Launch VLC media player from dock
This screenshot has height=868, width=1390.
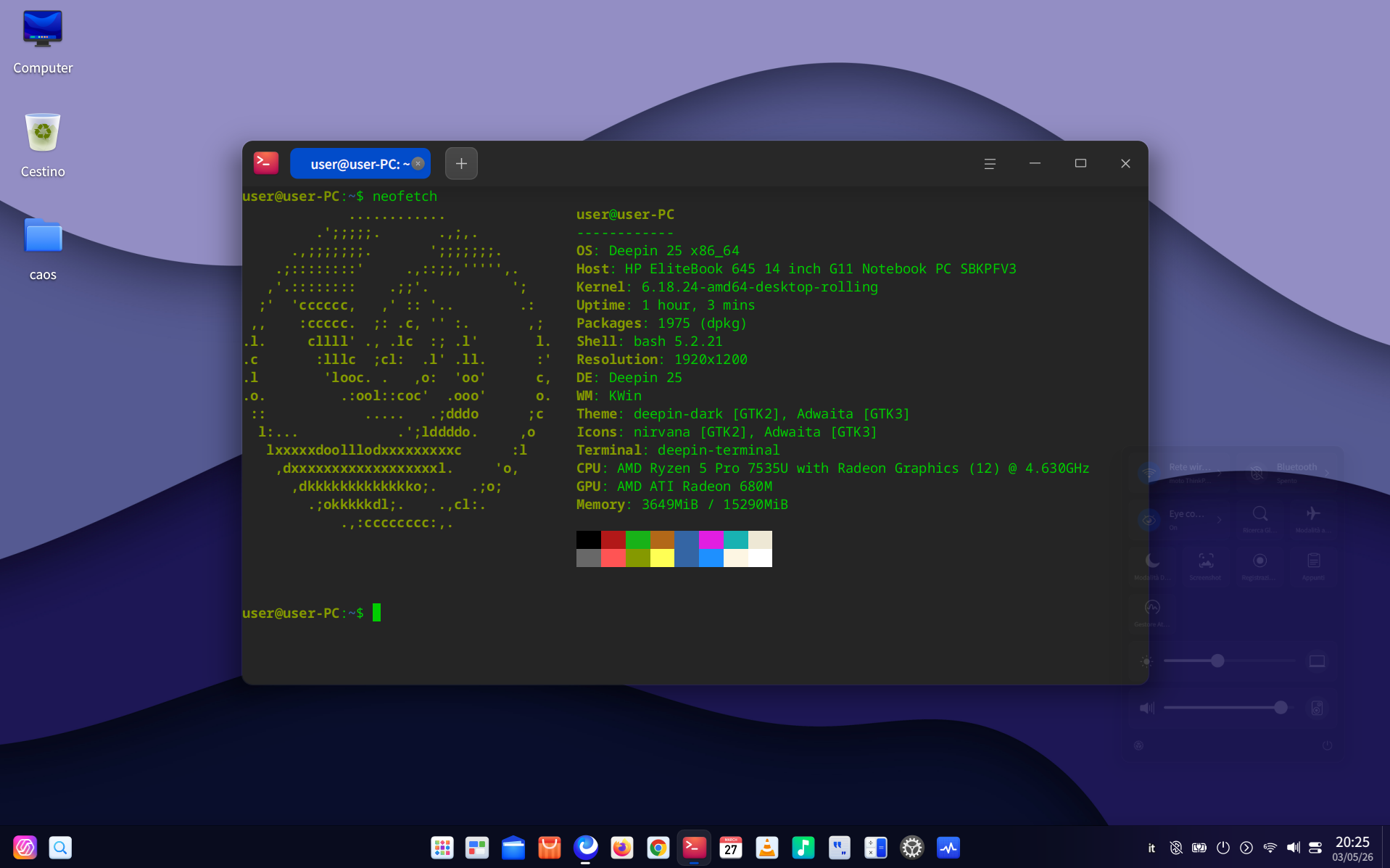tap(767, 847)
